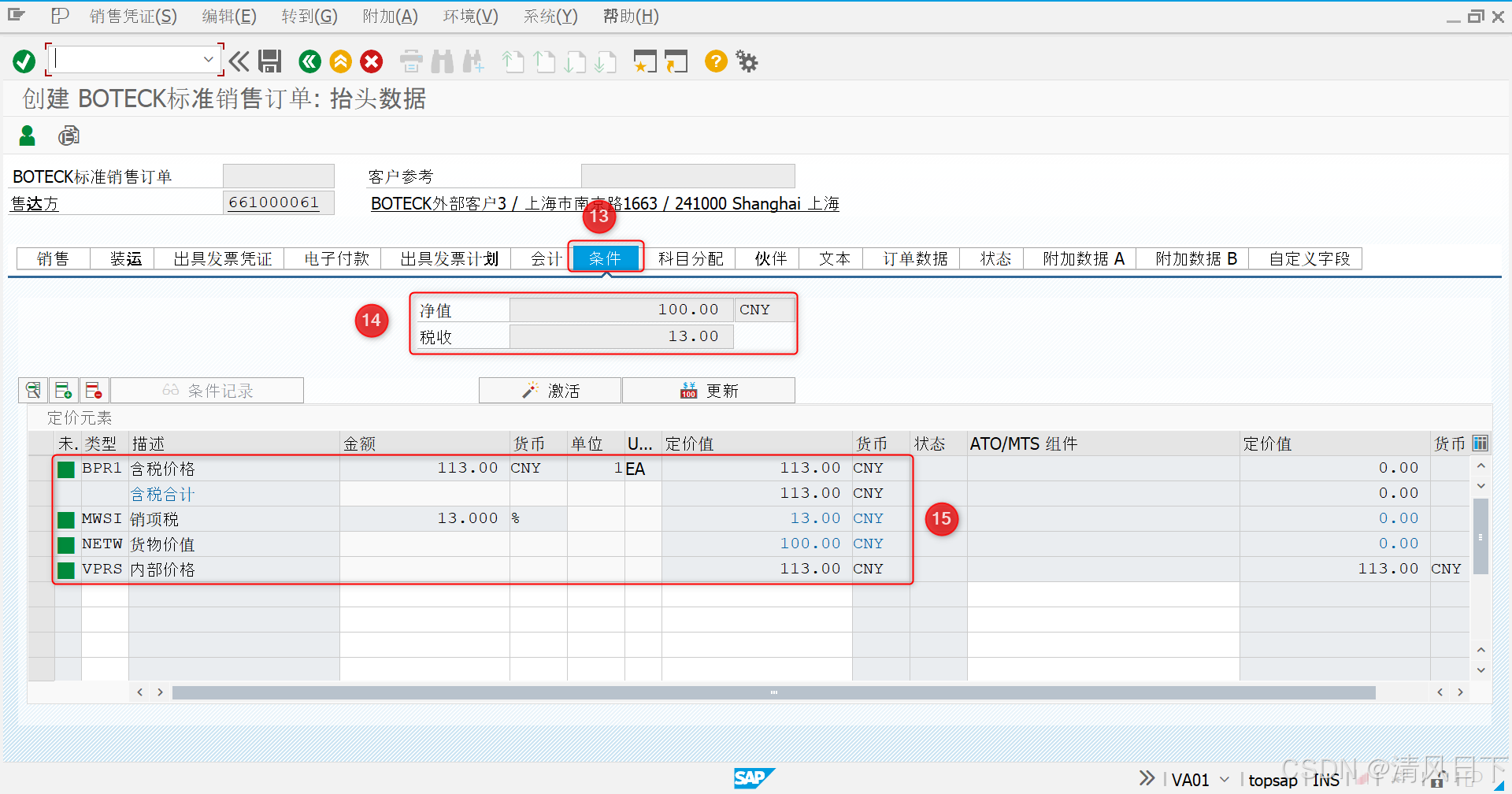Open the 环境(V) menu

tap(471, 16)
